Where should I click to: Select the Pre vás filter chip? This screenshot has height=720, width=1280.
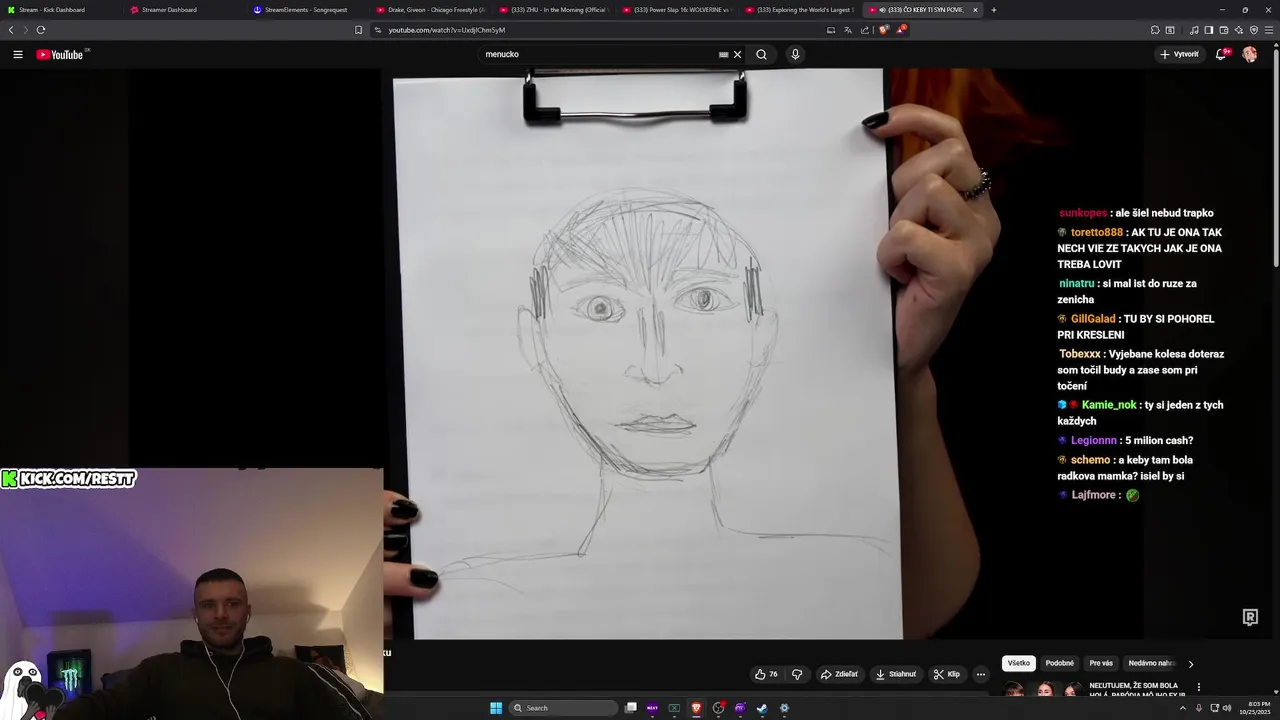tap(1101, 663)
